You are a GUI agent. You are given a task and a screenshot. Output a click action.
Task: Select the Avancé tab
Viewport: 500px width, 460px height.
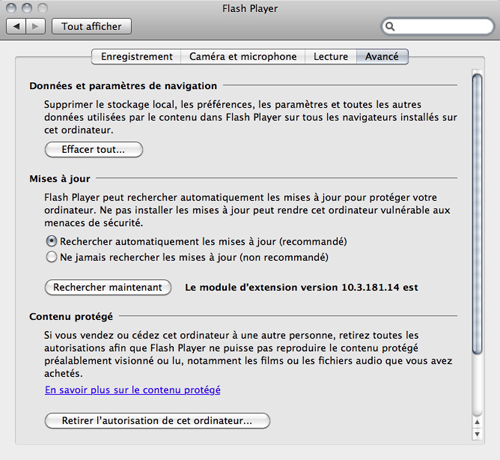click(x=382, y=57)
